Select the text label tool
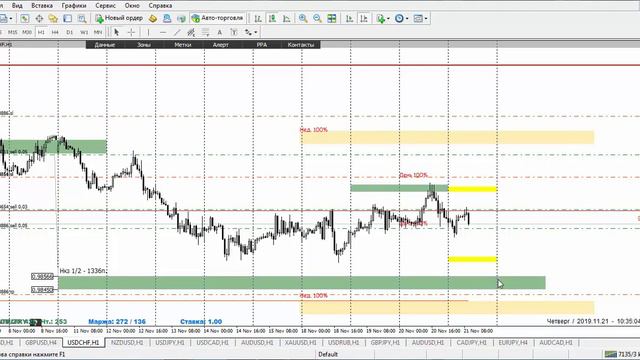Screen dimensions: 640x360 (x=234, y=32)
